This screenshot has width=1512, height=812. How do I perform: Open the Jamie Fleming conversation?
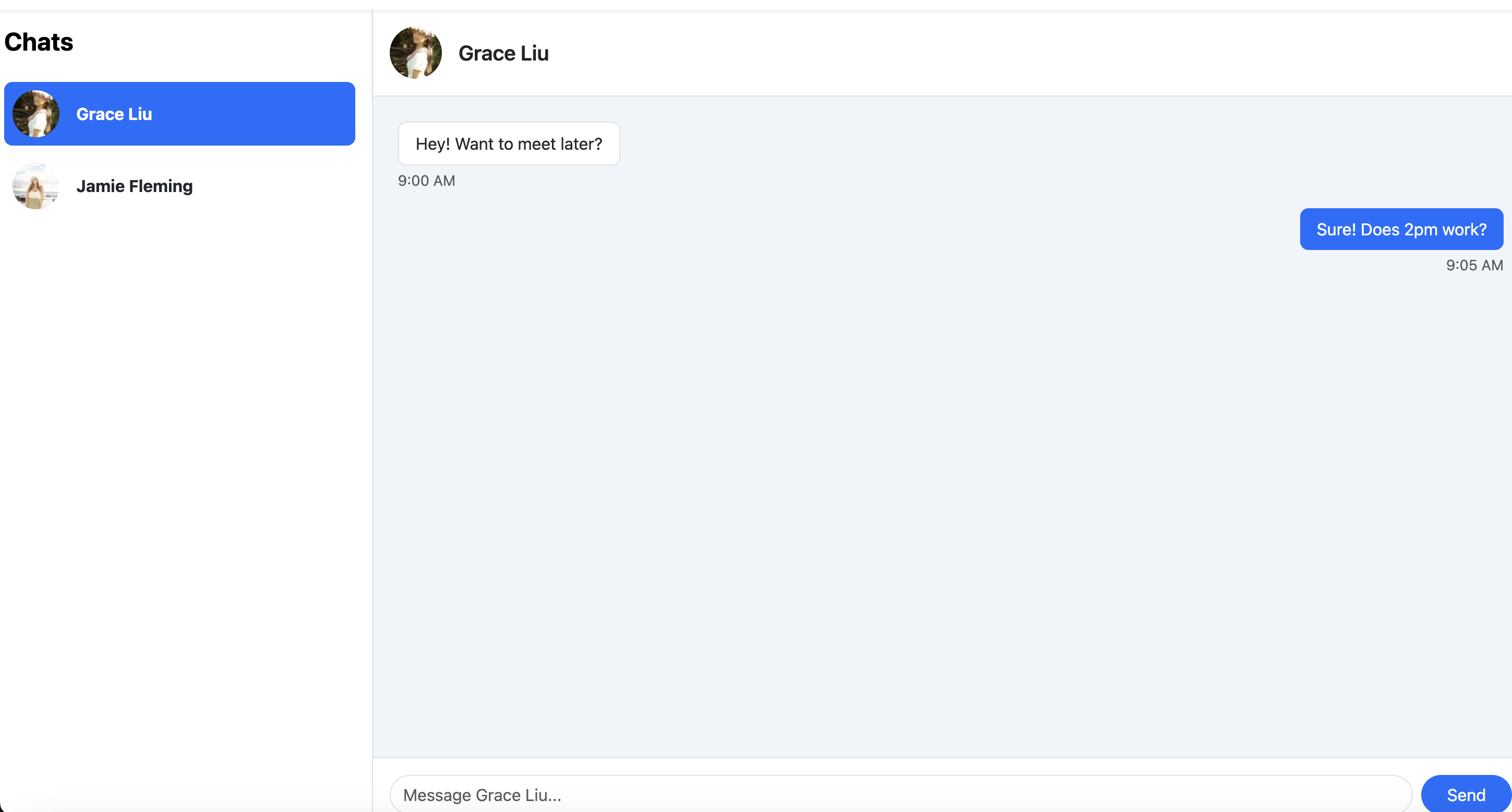pyautogui.click(x=179, y=186)
